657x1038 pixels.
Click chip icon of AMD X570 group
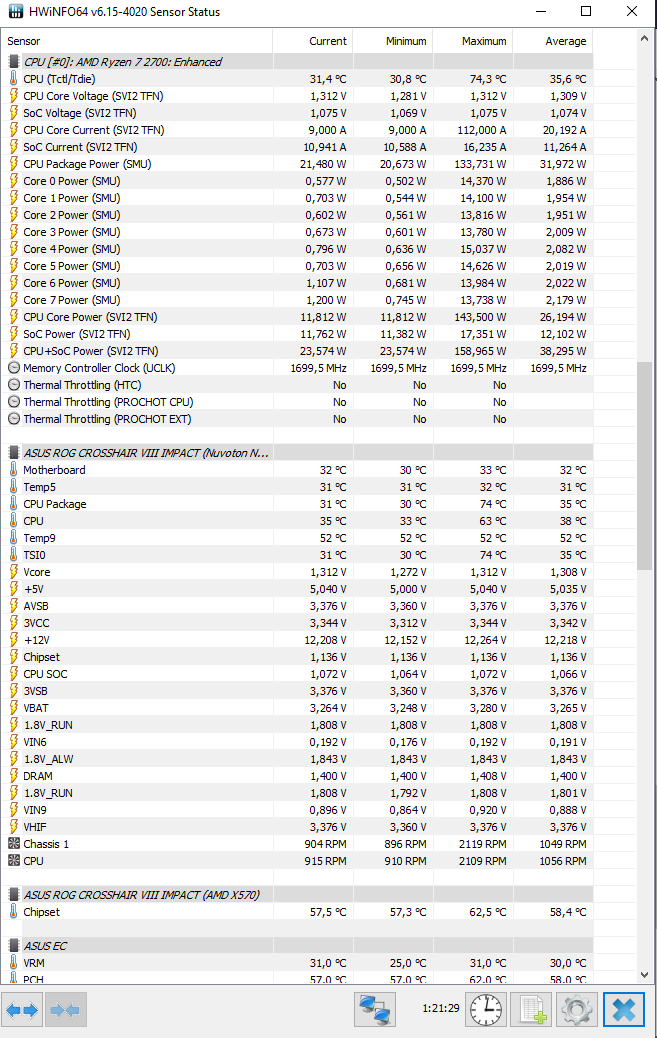pyautogui.click(x=13, y=895)
